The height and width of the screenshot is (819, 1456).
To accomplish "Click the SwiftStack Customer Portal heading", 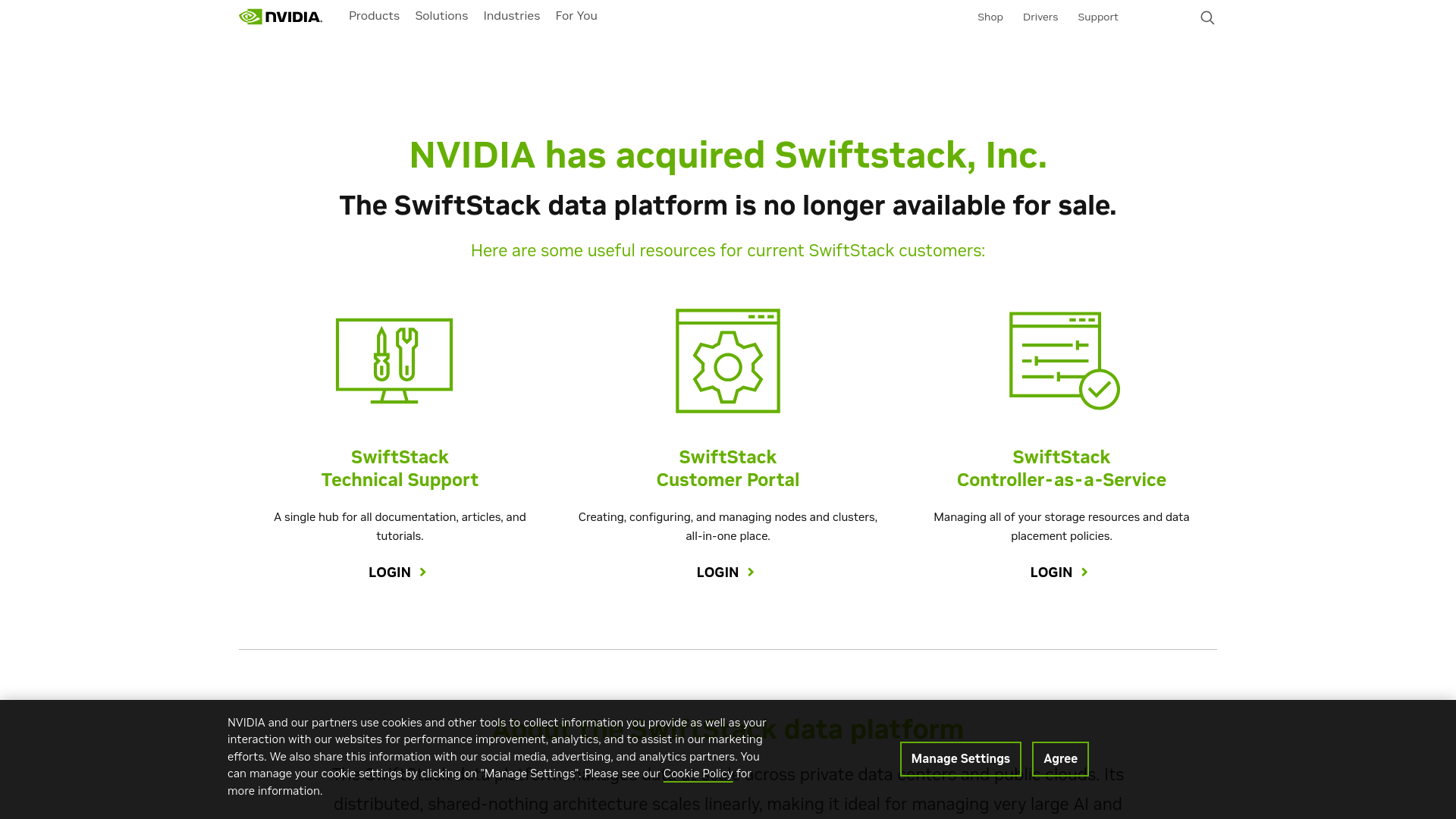I will tap(728, 469).
